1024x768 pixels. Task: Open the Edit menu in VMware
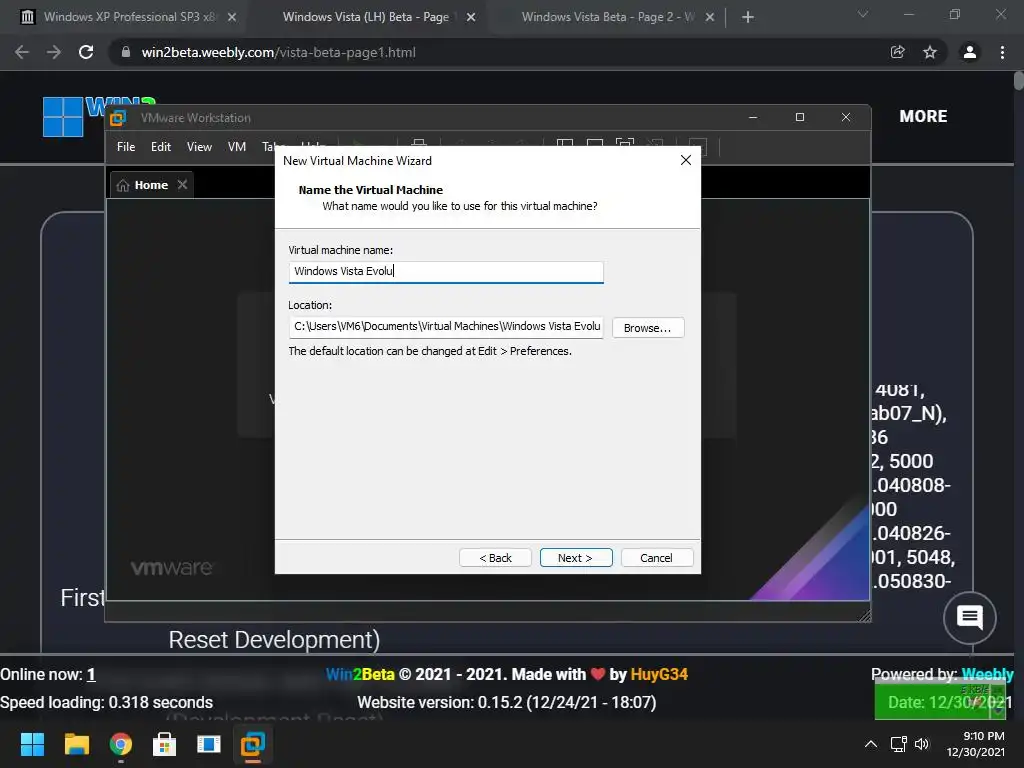(x=161, y=147)
